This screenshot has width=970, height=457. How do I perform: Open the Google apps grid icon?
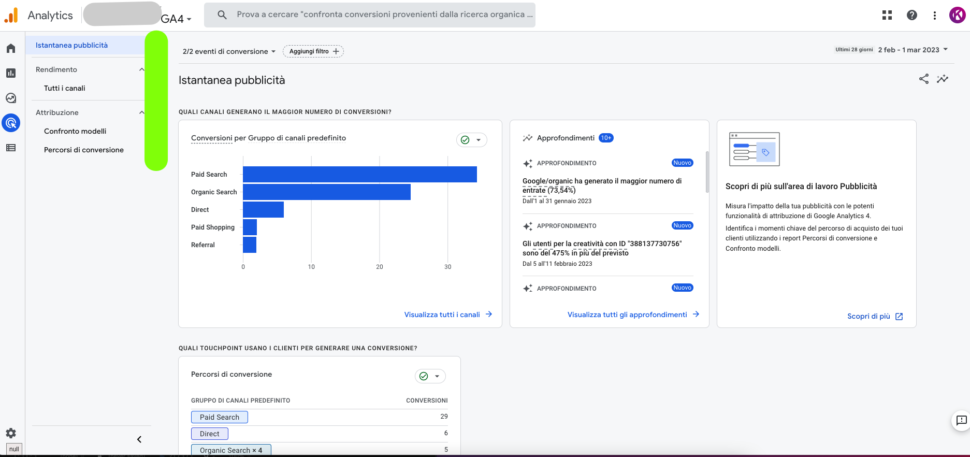tap(887, 15)
